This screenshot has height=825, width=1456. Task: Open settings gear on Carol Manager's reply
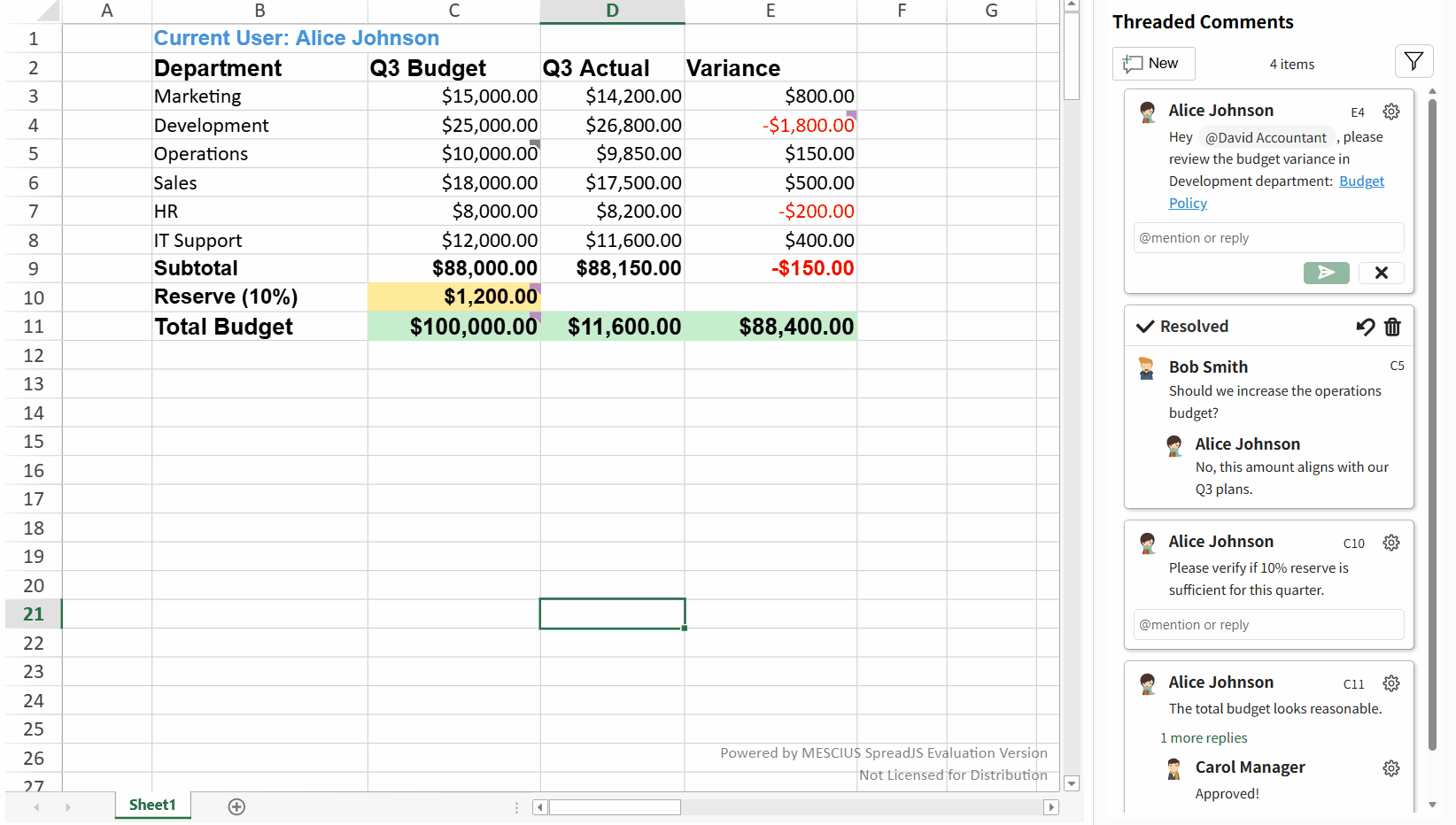1390,768
